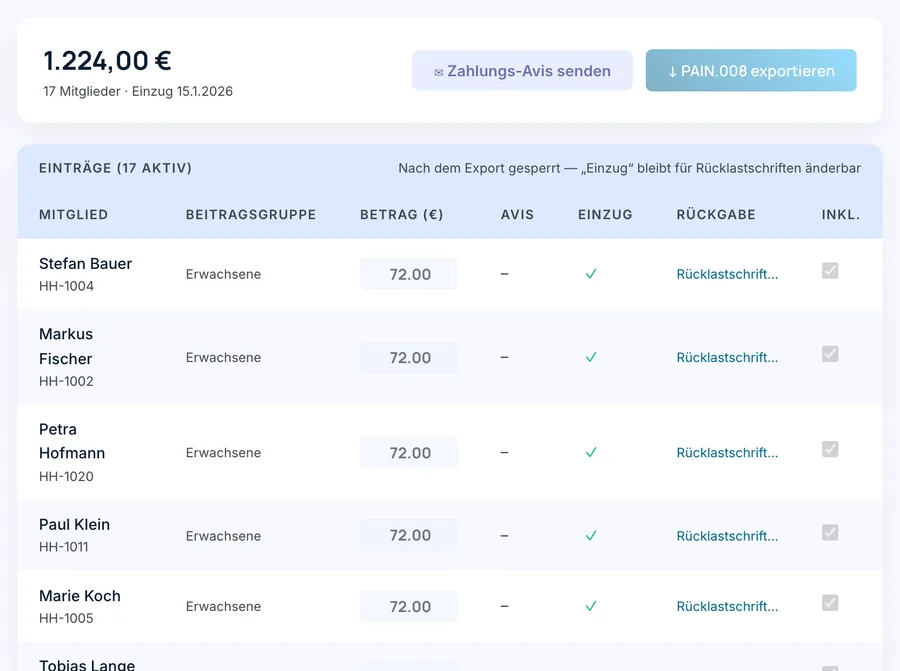Edit the amount field for Markus Fischer
900x671 pixels.
(x=409, y=357)
